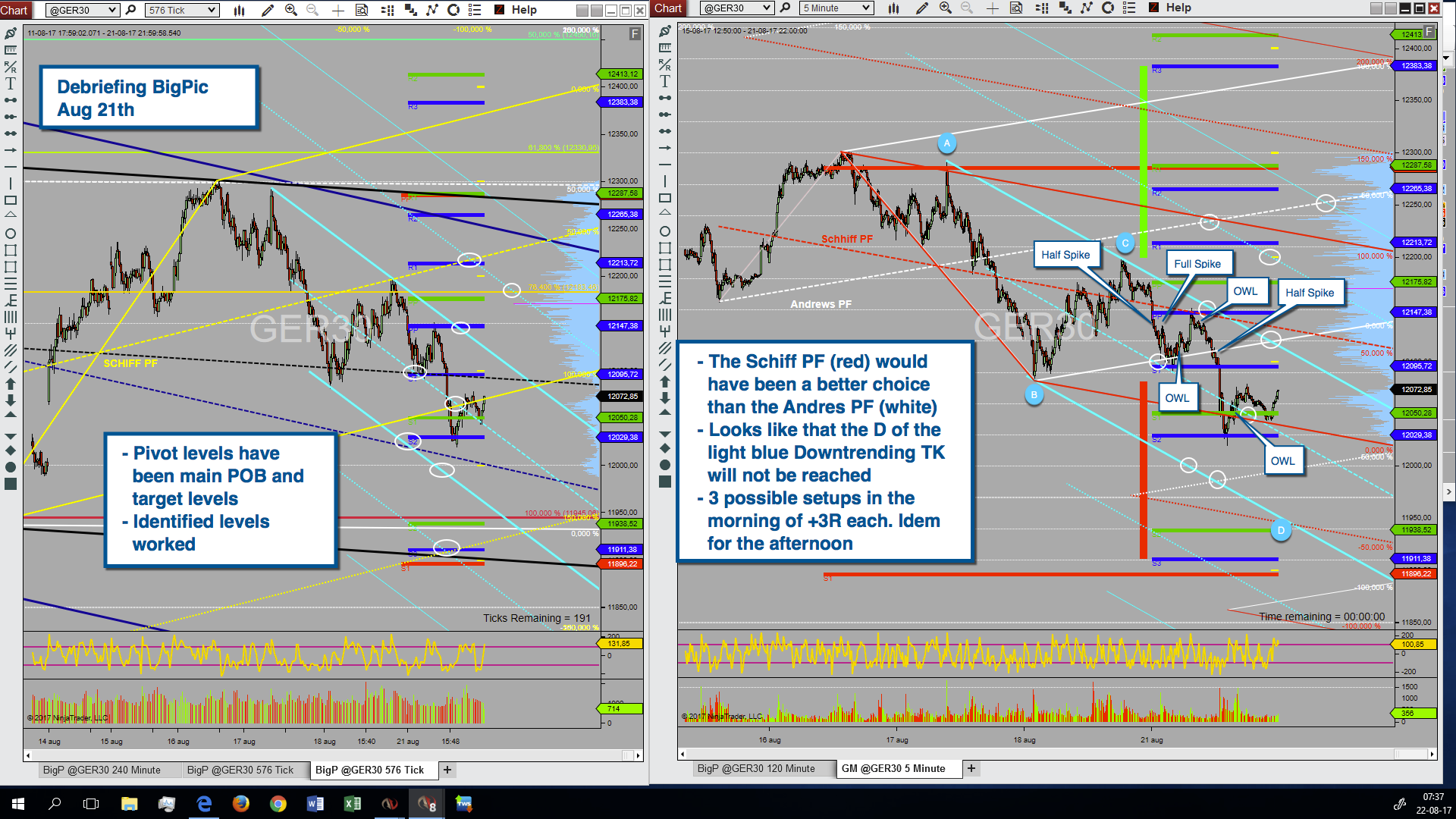Toggle the F button on left chart
The height and width of the screenshot is (819, 1456).
635,34
